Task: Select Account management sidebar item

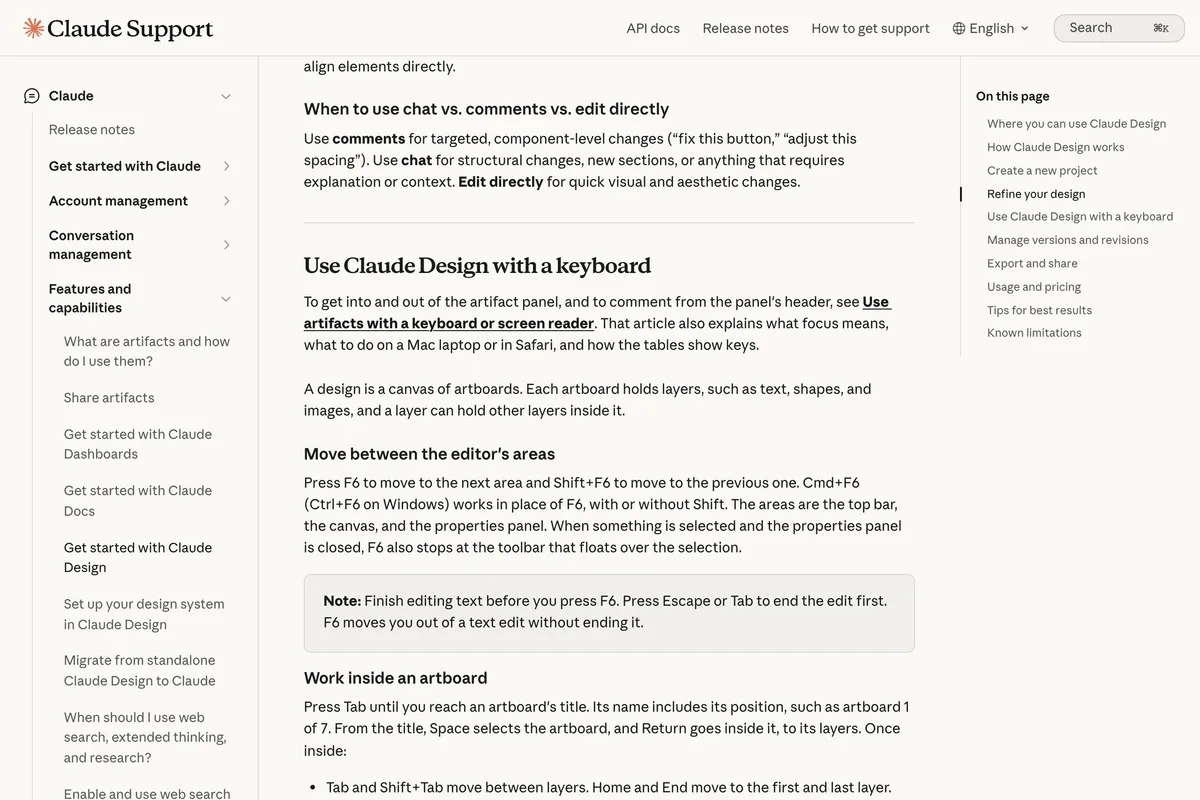Action: 118,201
